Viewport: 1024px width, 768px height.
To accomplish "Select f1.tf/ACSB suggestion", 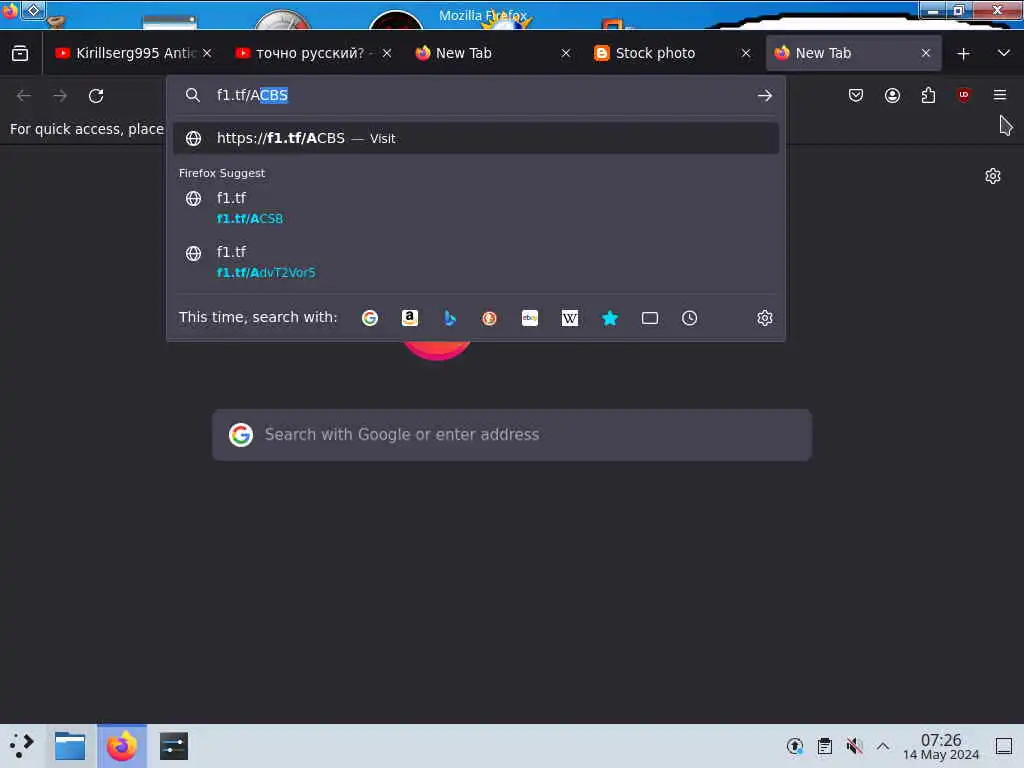I will click(x=475, y=208).
